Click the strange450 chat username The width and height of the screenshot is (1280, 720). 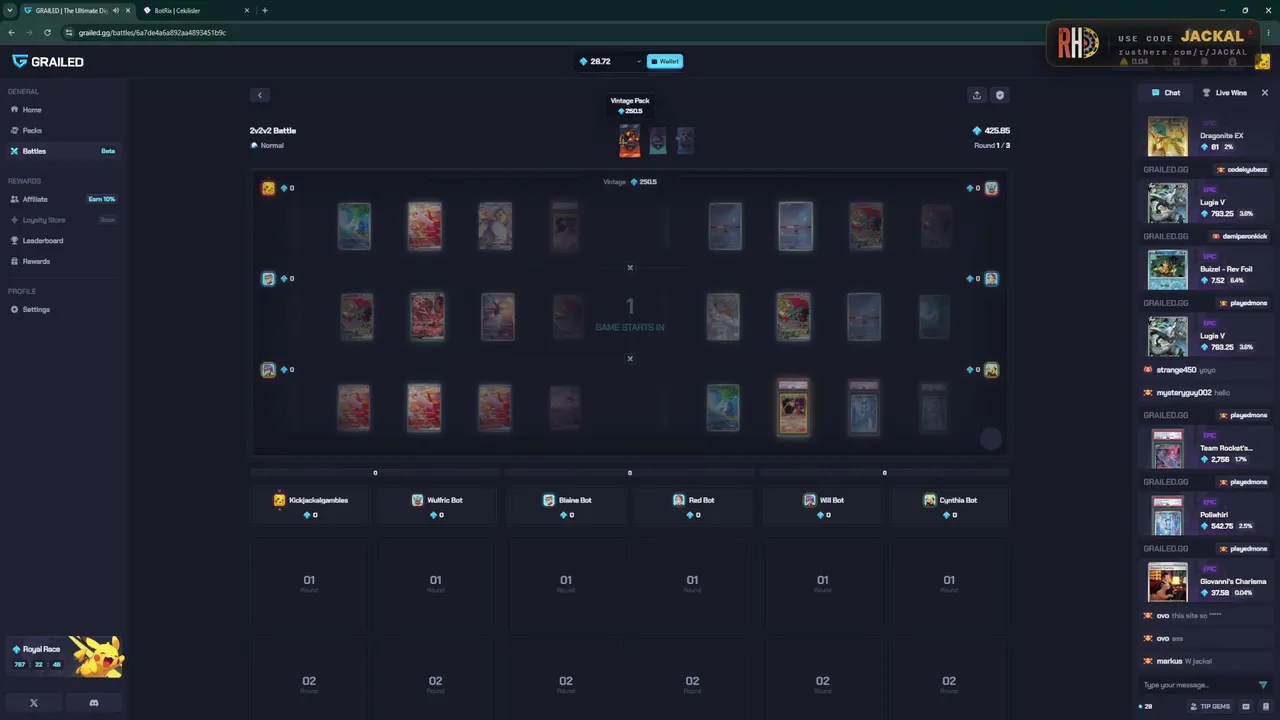point(1176,370)
